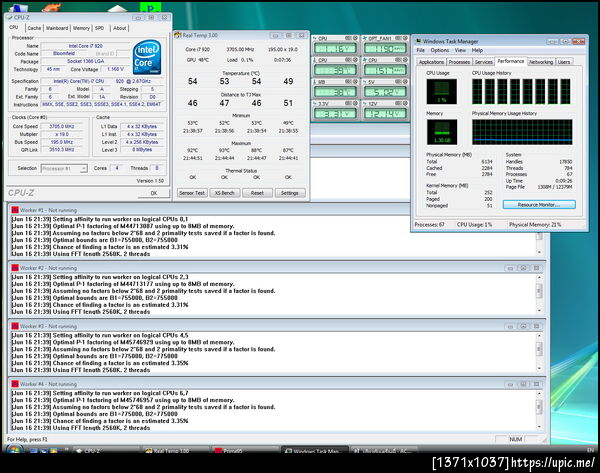Click Prime95 Worker #1 window red icon

click(x=15, y=210)
